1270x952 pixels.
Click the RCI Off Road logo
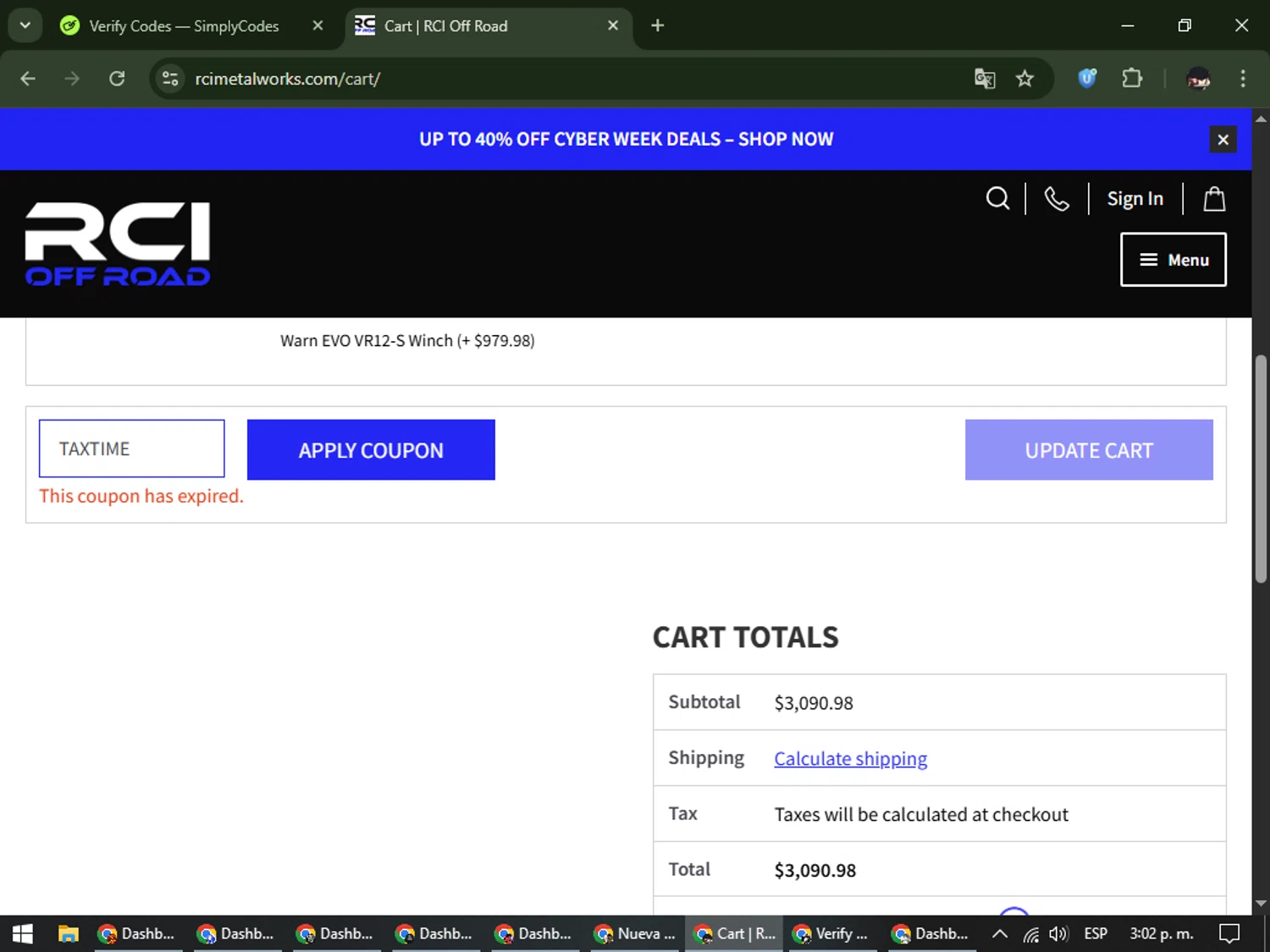[118, 244]
